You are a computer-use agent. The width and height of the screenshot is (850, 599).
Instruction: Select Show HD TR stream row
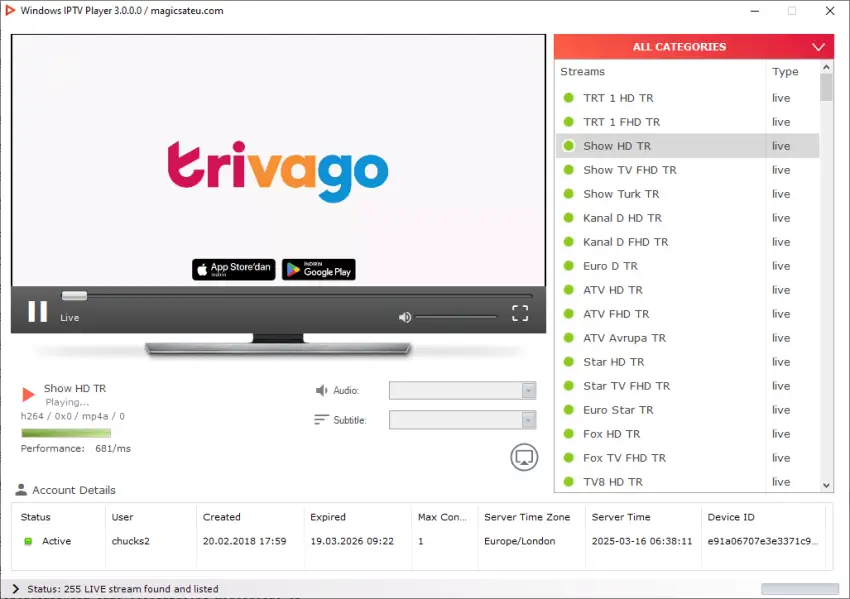point(687,146)
